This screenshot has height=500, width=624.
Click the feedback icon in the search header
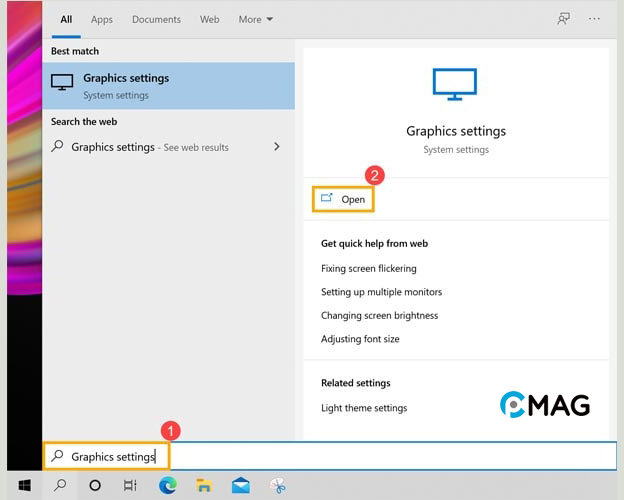click(563, 19)
